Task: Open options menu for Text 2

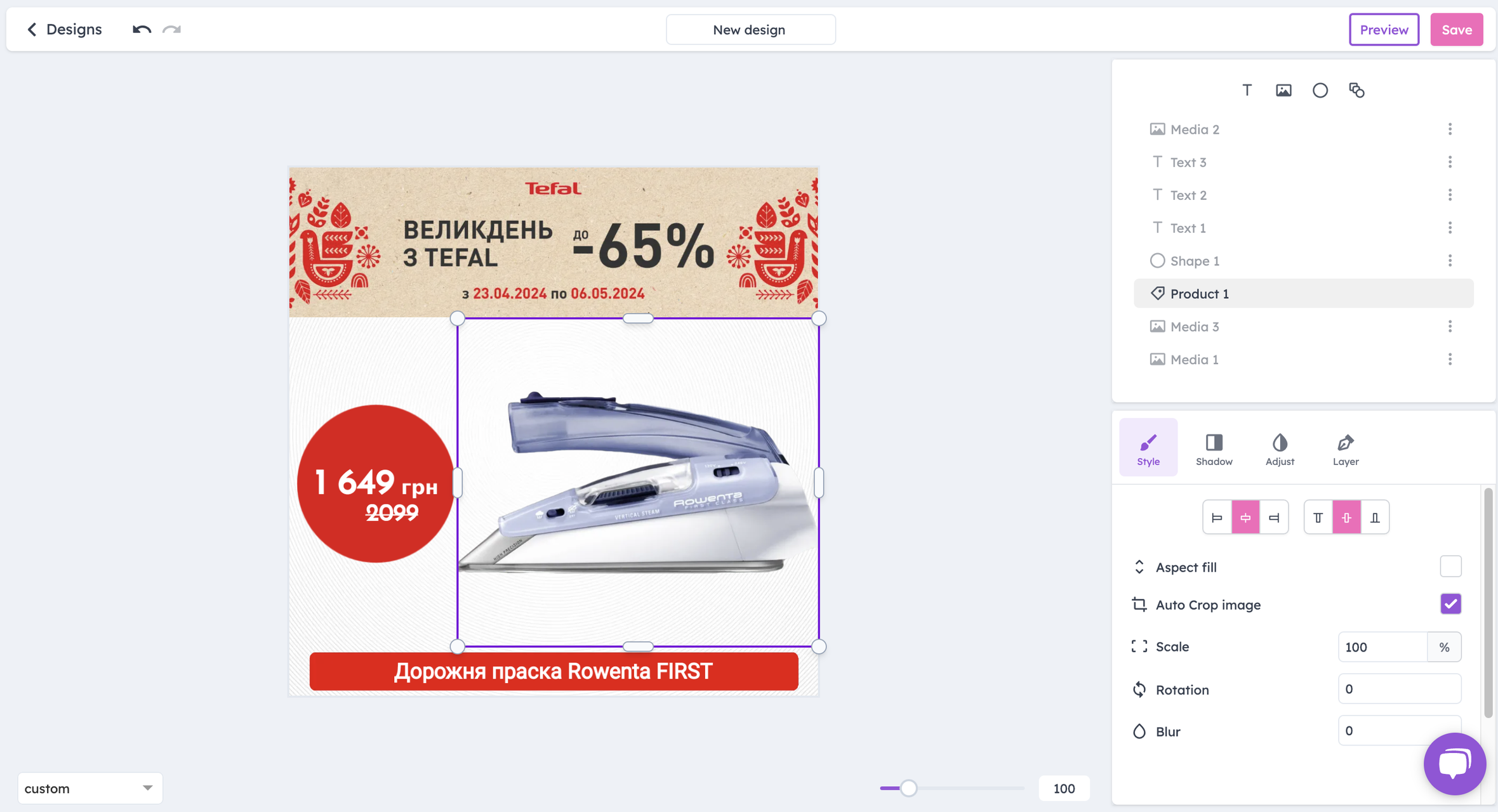Action: [1450, 195]
